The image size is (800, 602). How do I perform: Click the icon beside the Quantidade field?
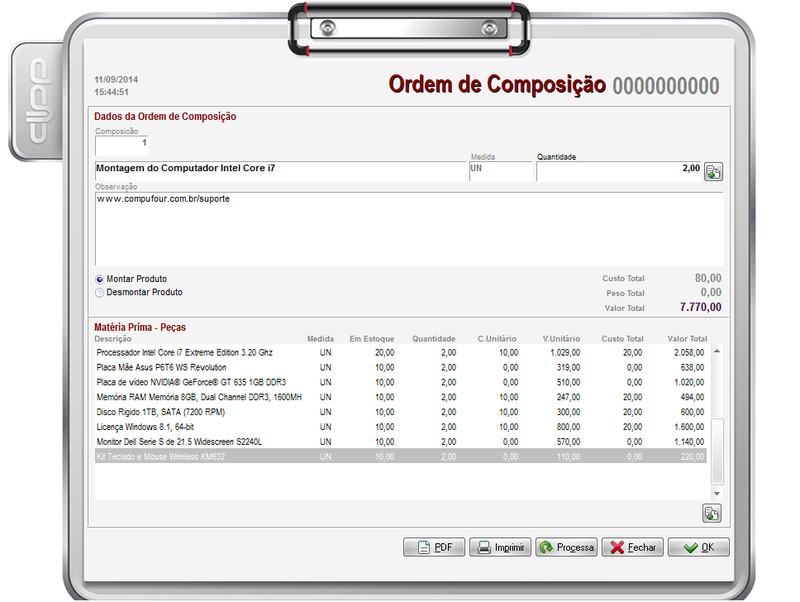pos(713,171)
